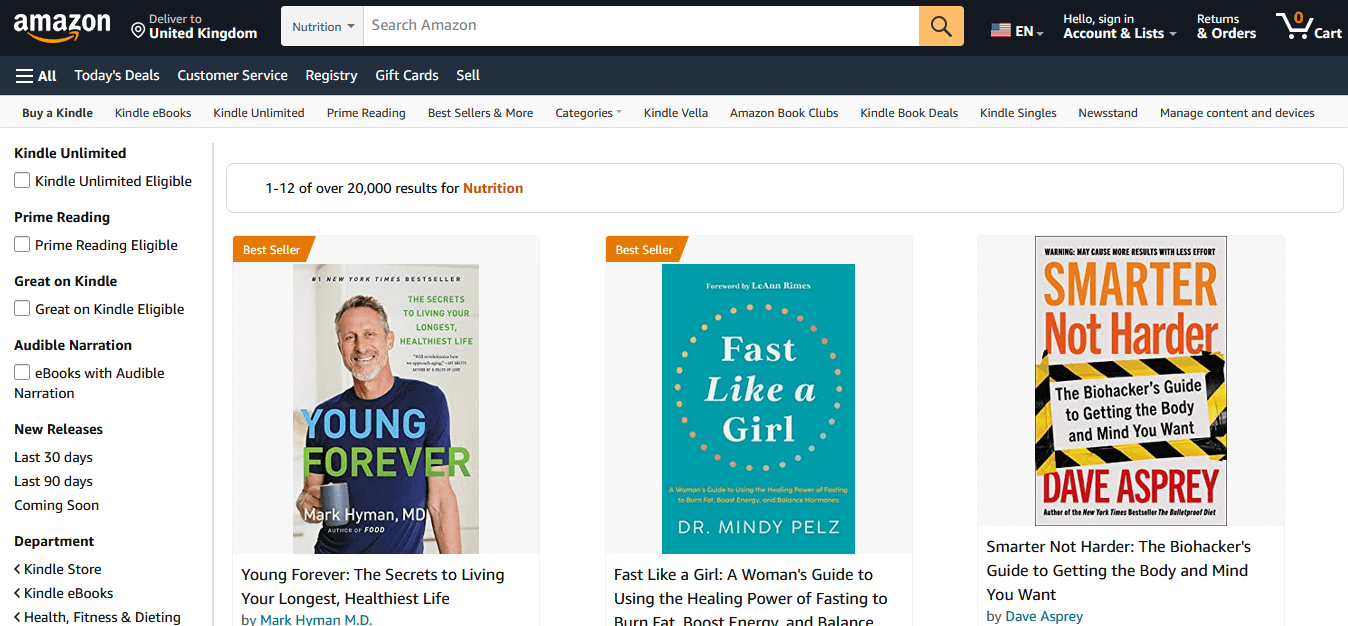Click the Best Seller badge on Young Forever
The width and height of the screenshot is (1348, 626).
(x=274, y=249)
